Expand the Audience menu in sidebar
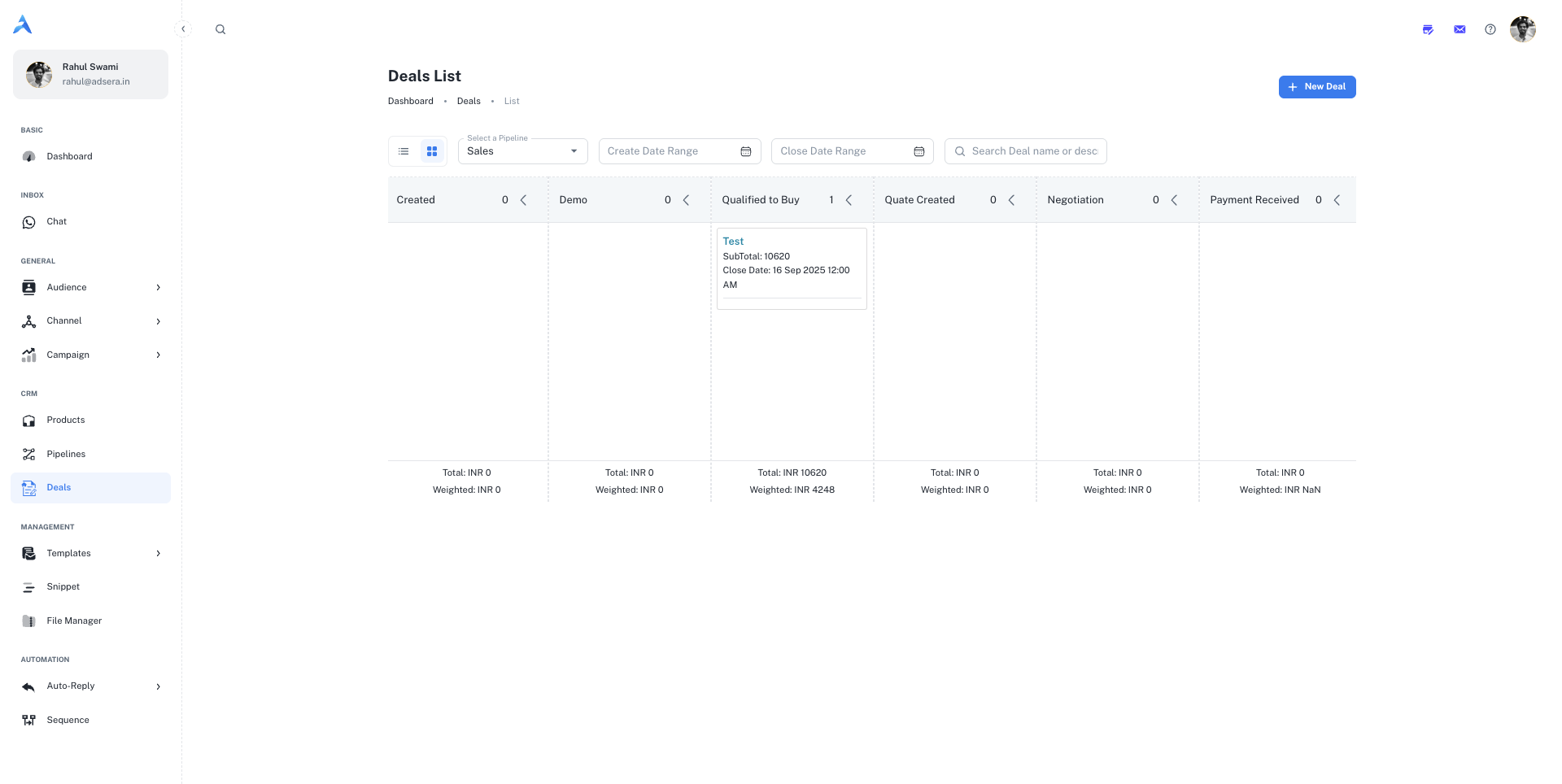1562x784 pixels. tap(91, 287)
